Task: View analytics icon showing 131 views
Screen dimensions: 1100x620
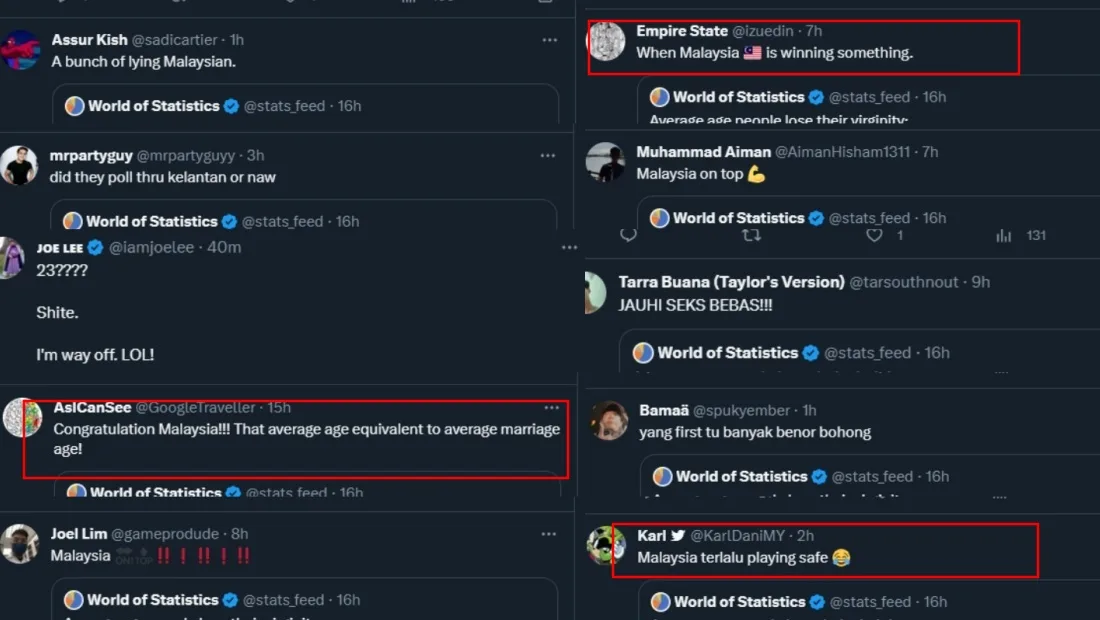Action: [x=1004, y=235]
